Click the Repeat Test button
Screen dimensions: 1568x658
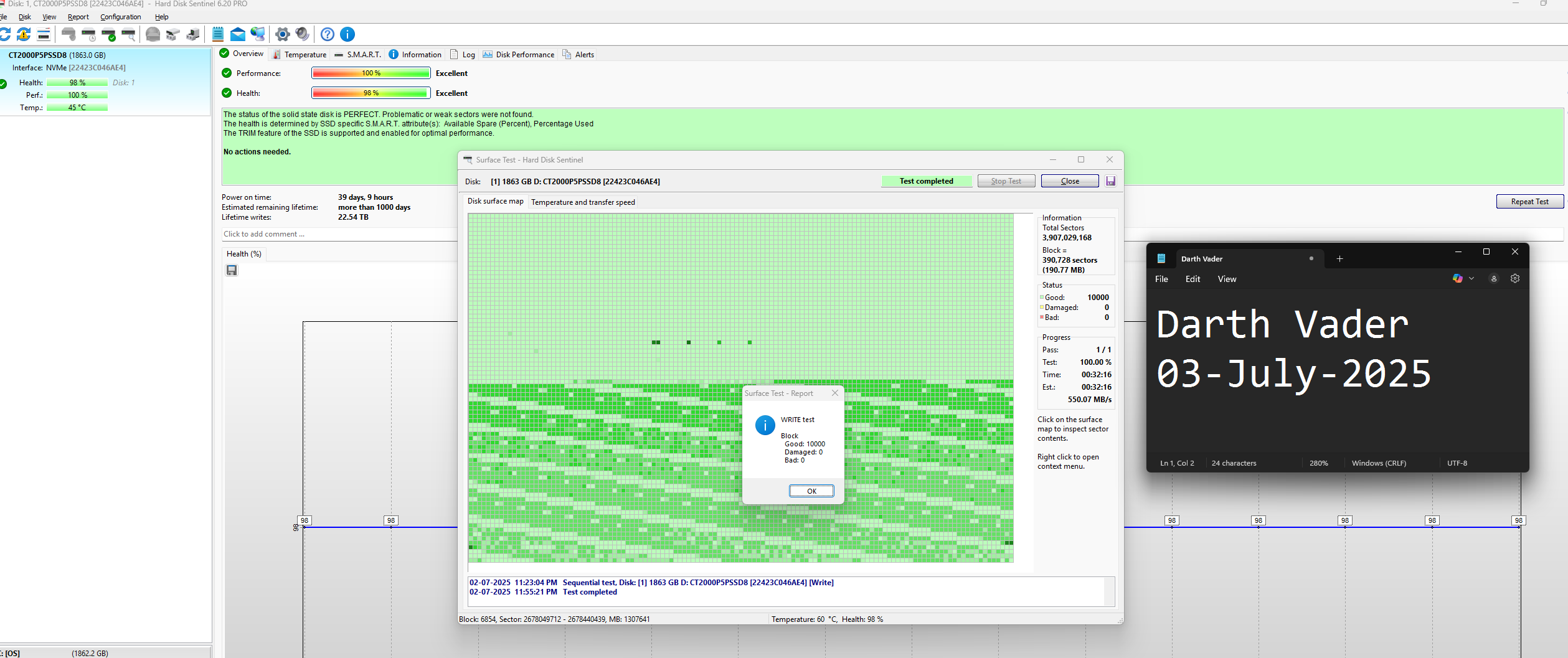[x=1529, y=202]
